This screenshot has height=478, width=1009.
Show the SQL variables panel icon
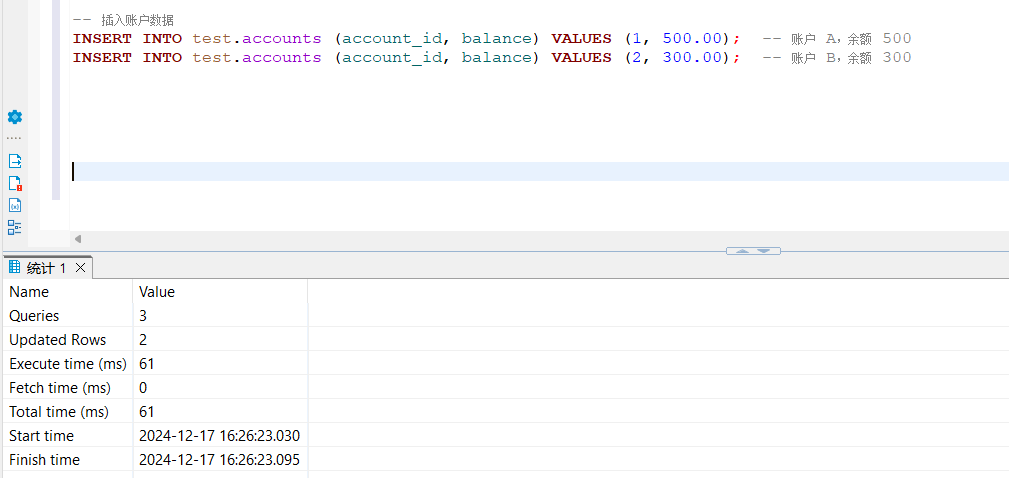(x=15, y=205)
